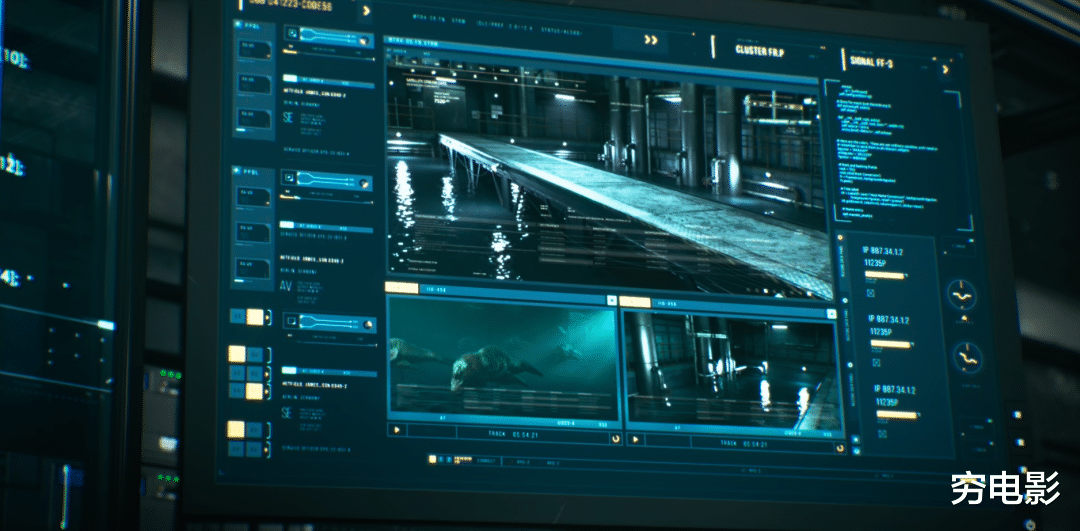Click the refresh icon under the underwater creature feed

(x=614, y=438)
